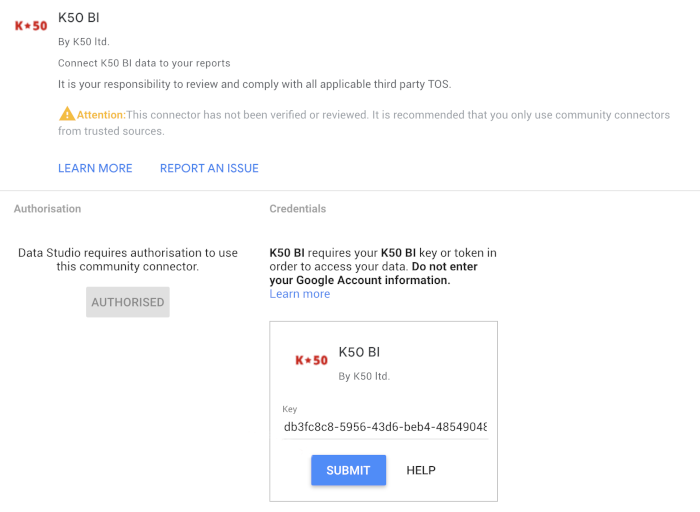Screen dimensions: 700x512
Task: Submit the K50 BI key
Action: tap(348, 470)
